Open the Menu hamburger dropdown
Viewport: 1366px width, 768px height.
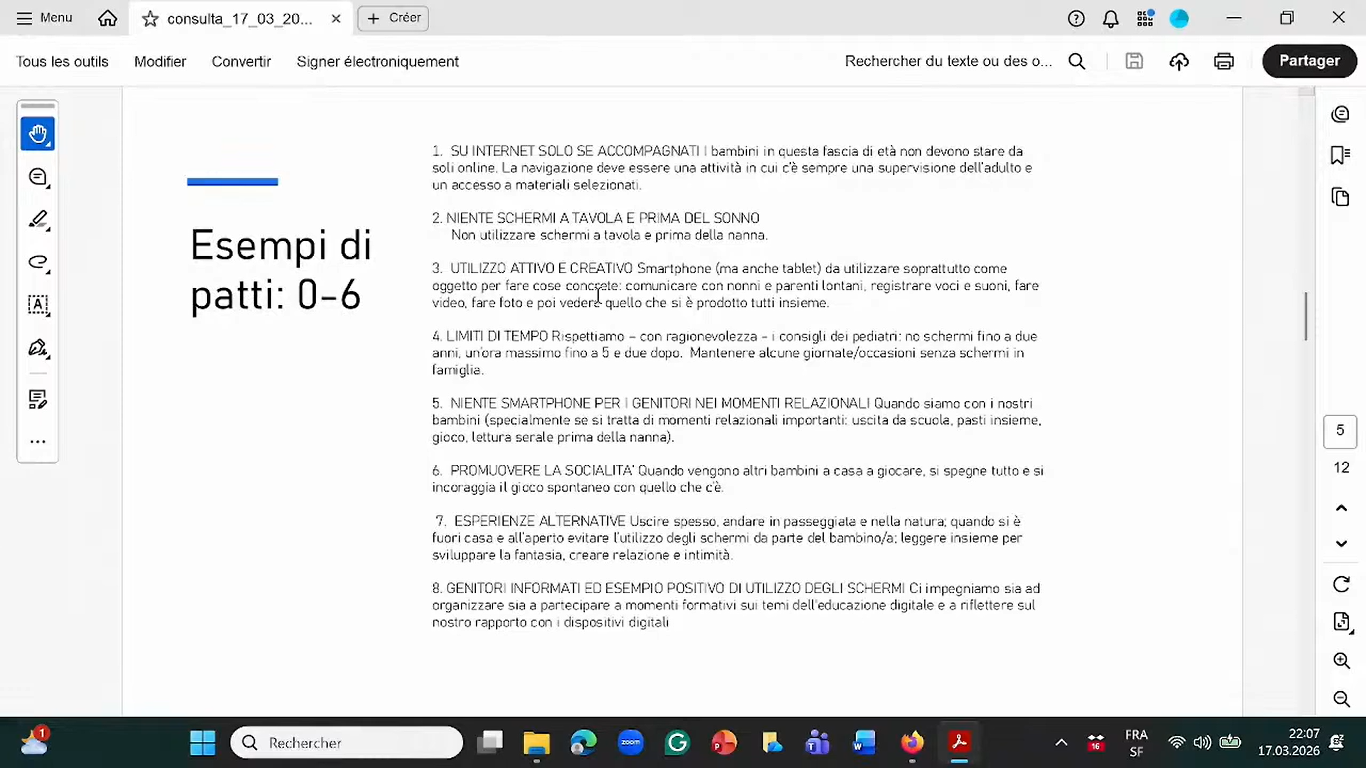44,17
